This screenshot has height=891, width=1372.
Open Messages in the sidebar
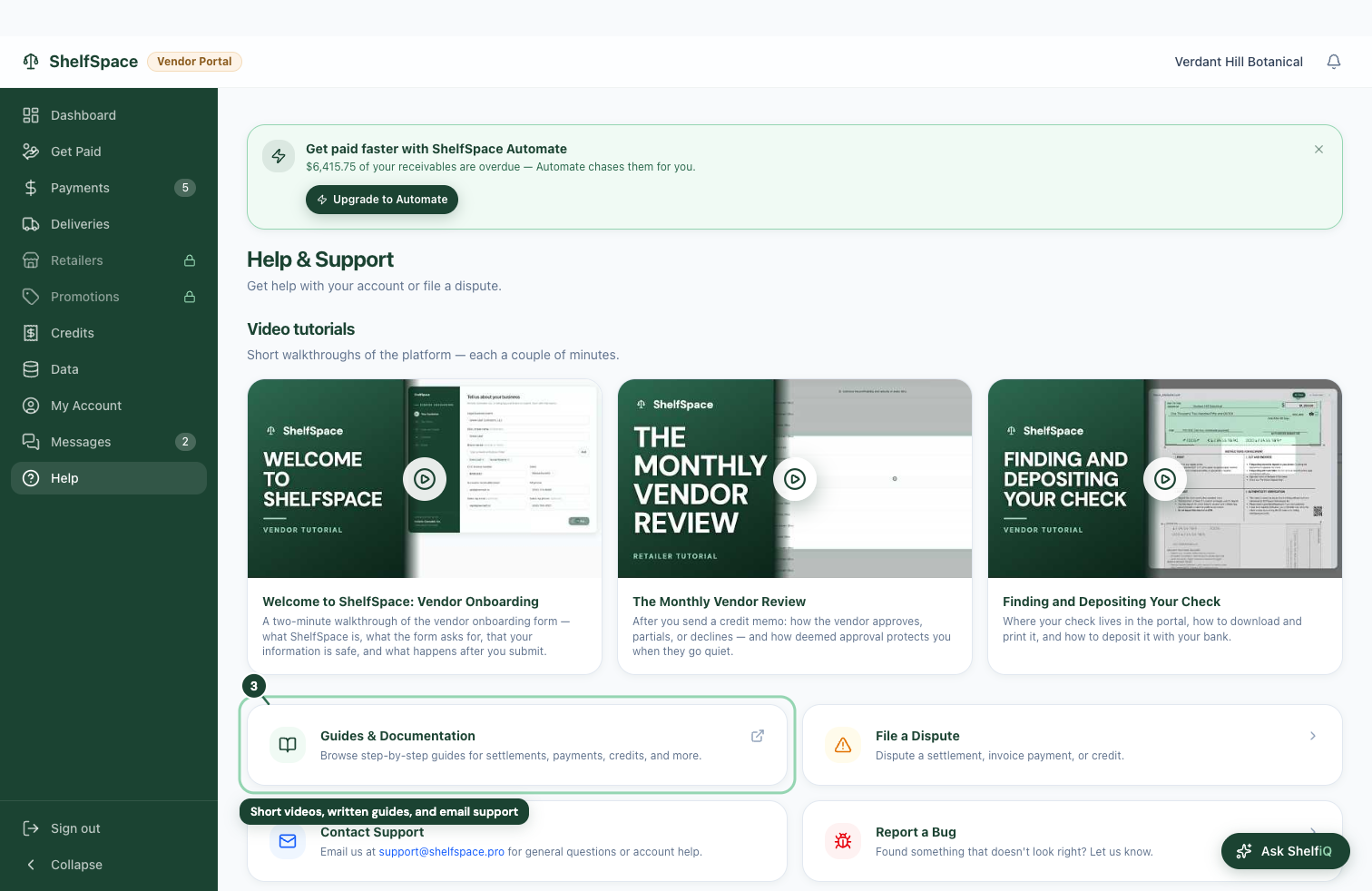(x=109, y=442)
